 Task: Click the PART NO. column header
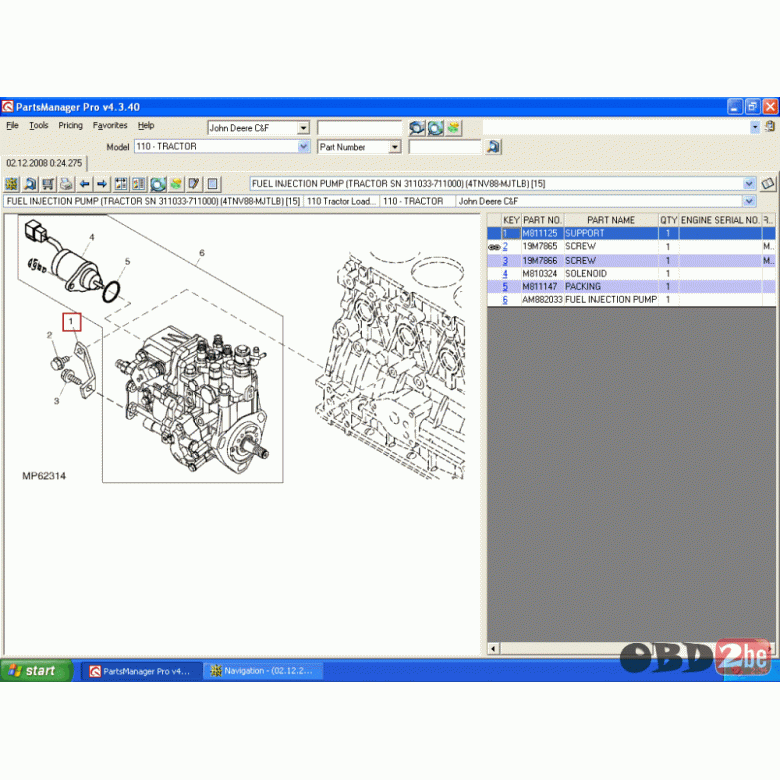[x=542, y=220]
